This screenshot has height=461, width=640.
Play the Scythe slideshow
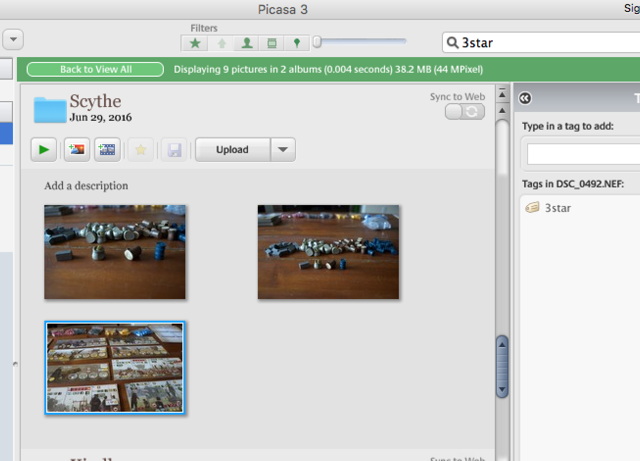44,149
